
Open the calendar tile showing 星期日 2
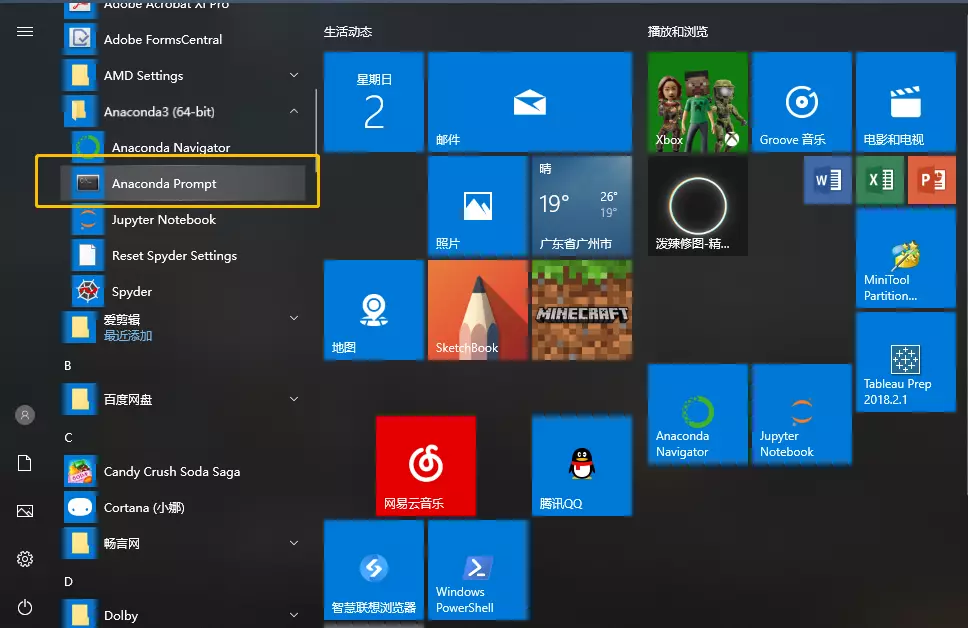click(374, 101)
